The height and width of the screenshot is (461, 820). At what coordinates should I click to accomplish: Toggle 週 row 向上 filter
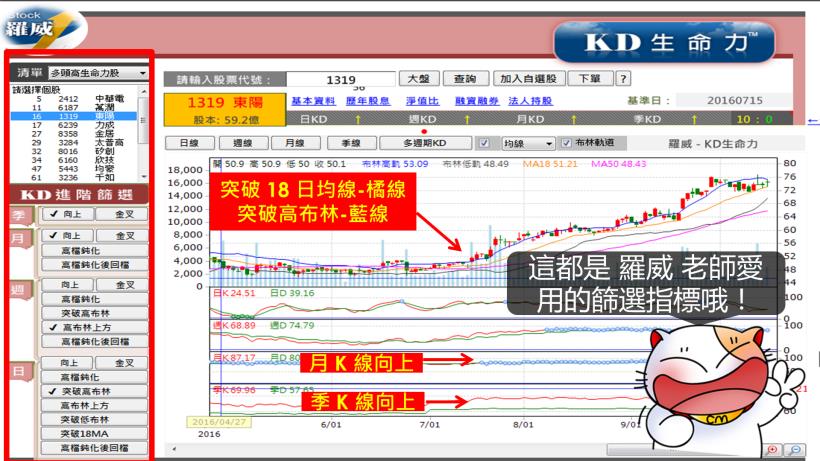coord(68,285)
